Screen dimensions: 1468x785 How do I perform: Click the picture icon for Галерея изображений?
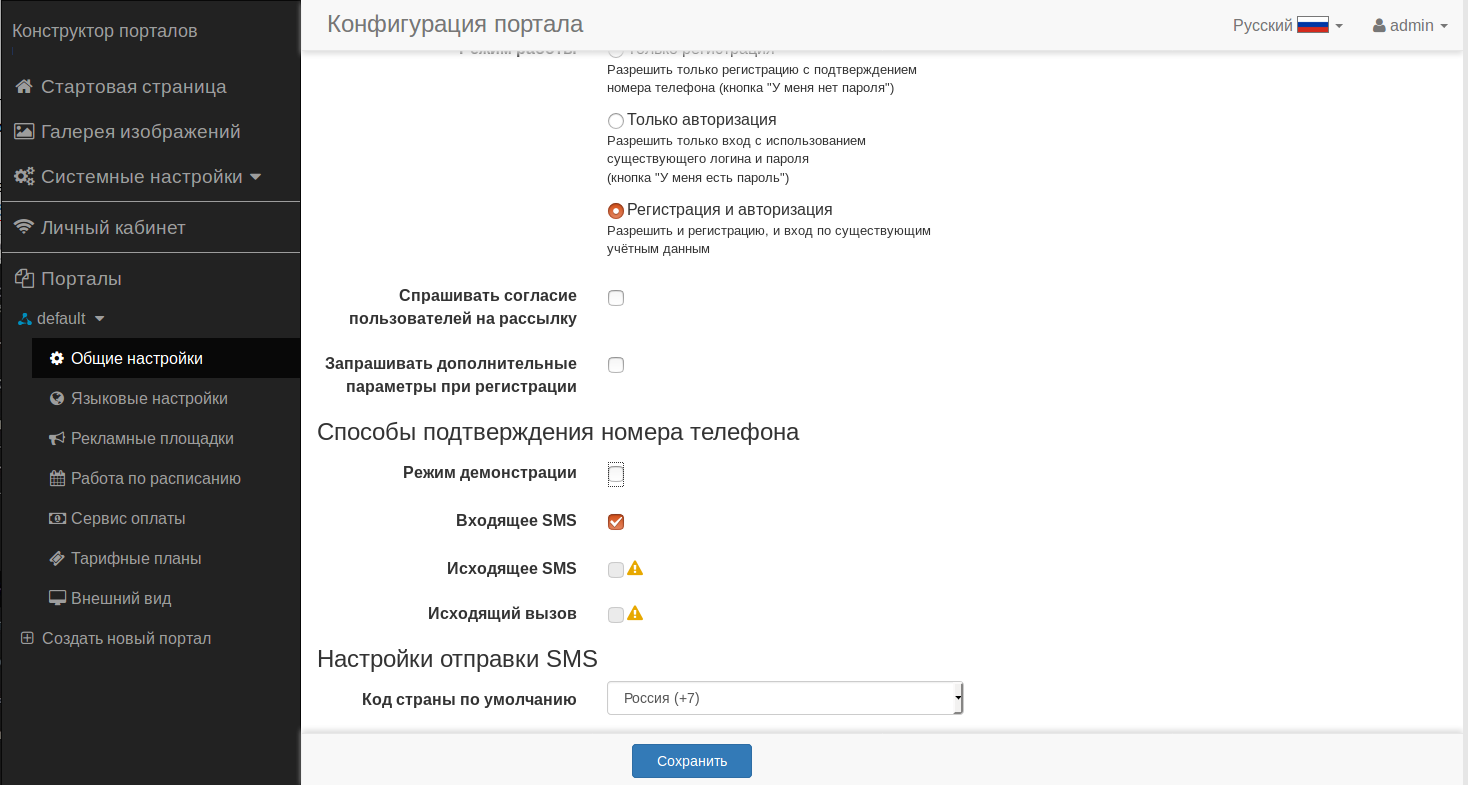point(24,132)
